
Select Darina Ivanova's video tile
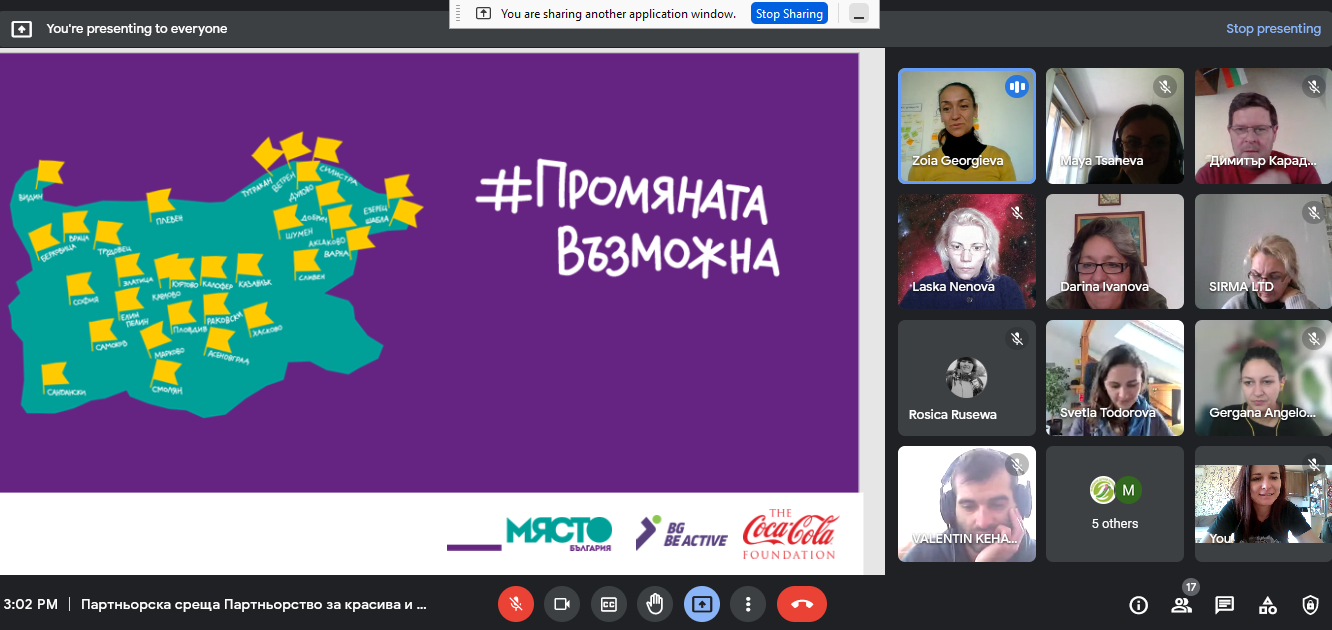[1114, 251]
